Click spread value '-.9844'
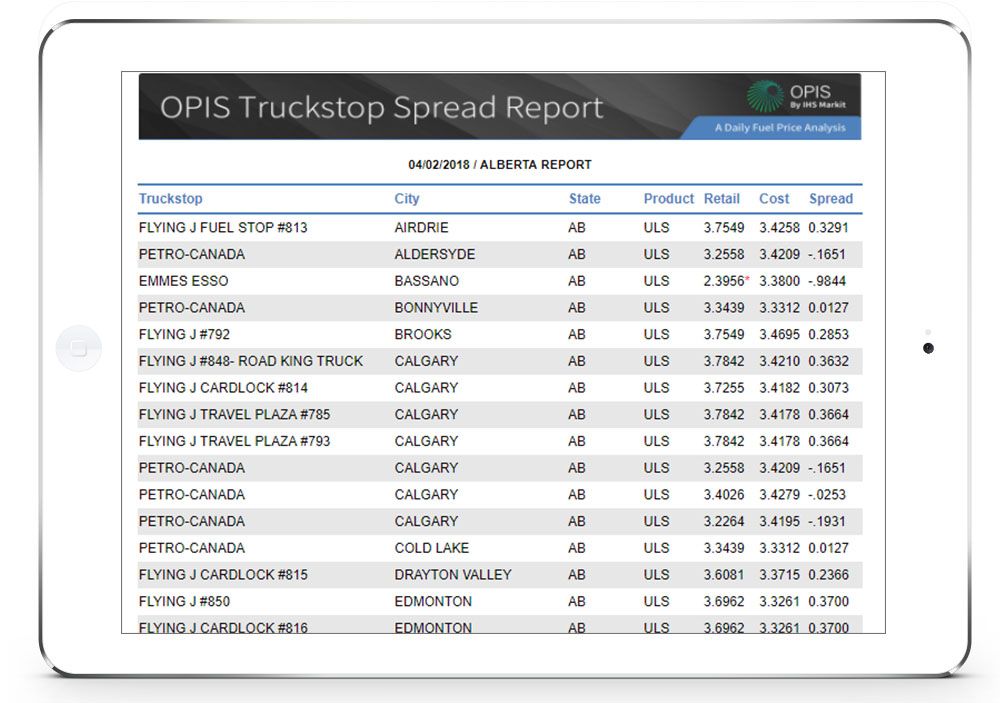 point(827,281)
